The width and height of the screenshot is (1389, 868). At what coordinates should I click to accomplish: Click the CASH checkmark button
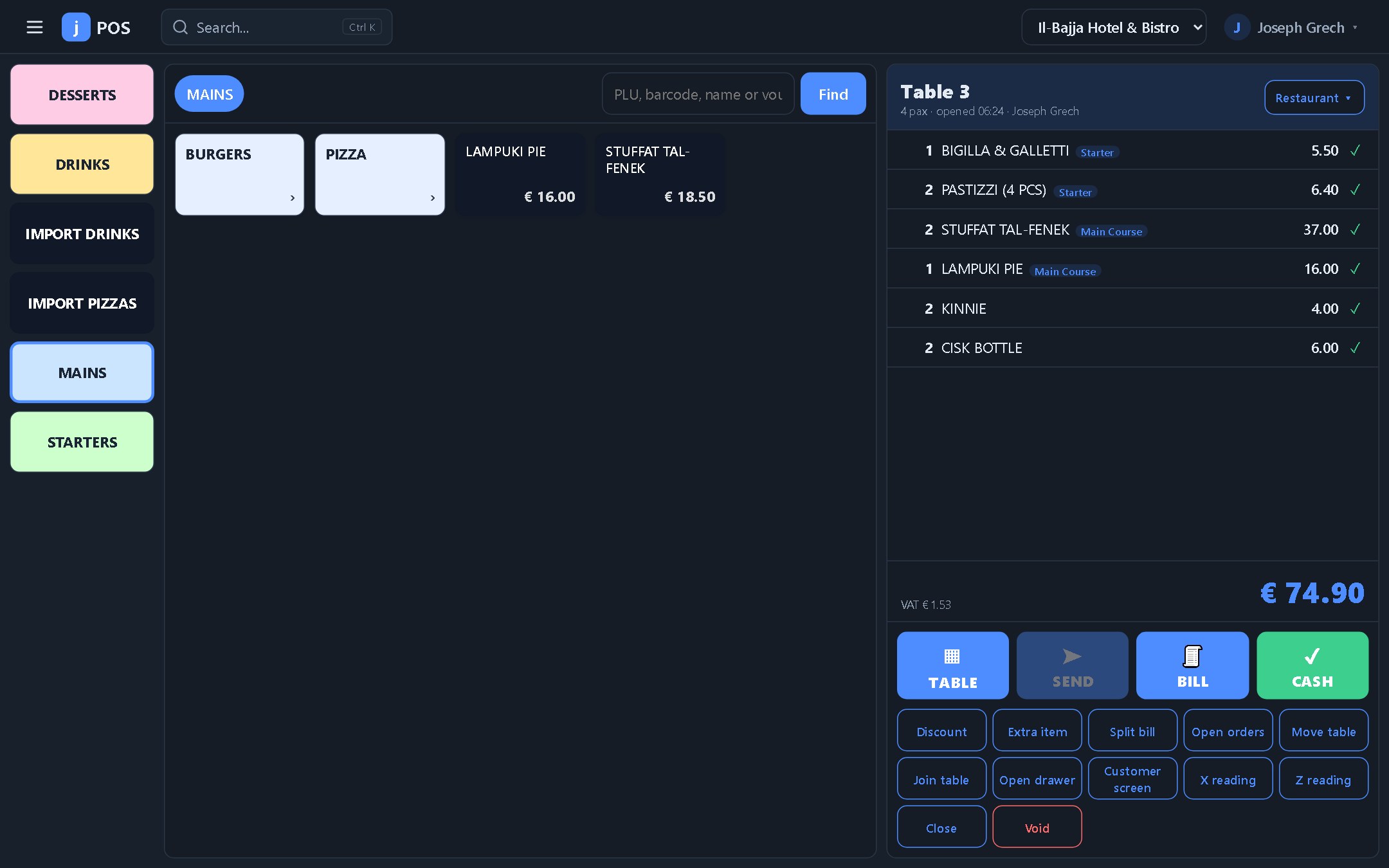(1312, 665)
